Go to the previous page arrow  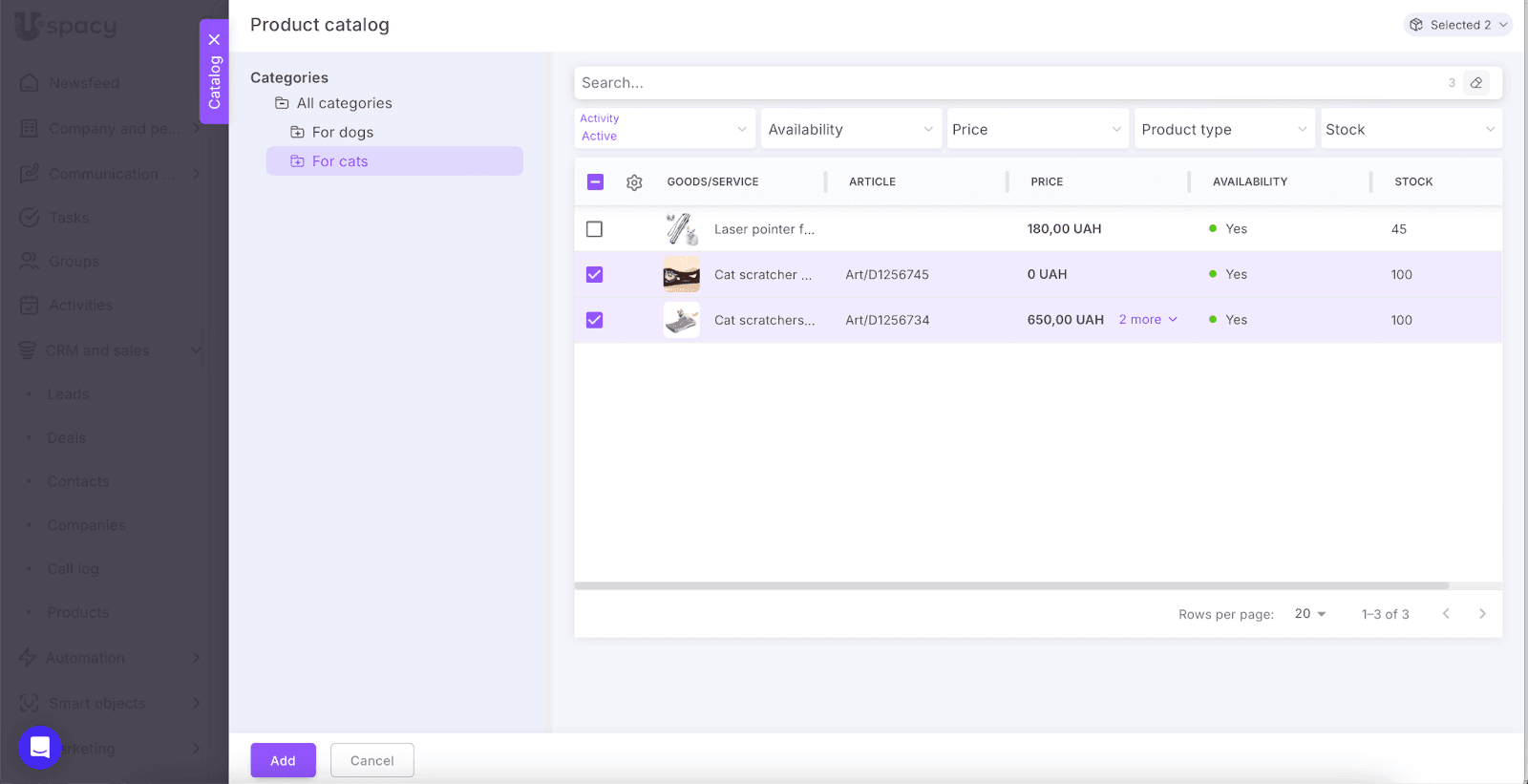click(x=1446, y=614)
